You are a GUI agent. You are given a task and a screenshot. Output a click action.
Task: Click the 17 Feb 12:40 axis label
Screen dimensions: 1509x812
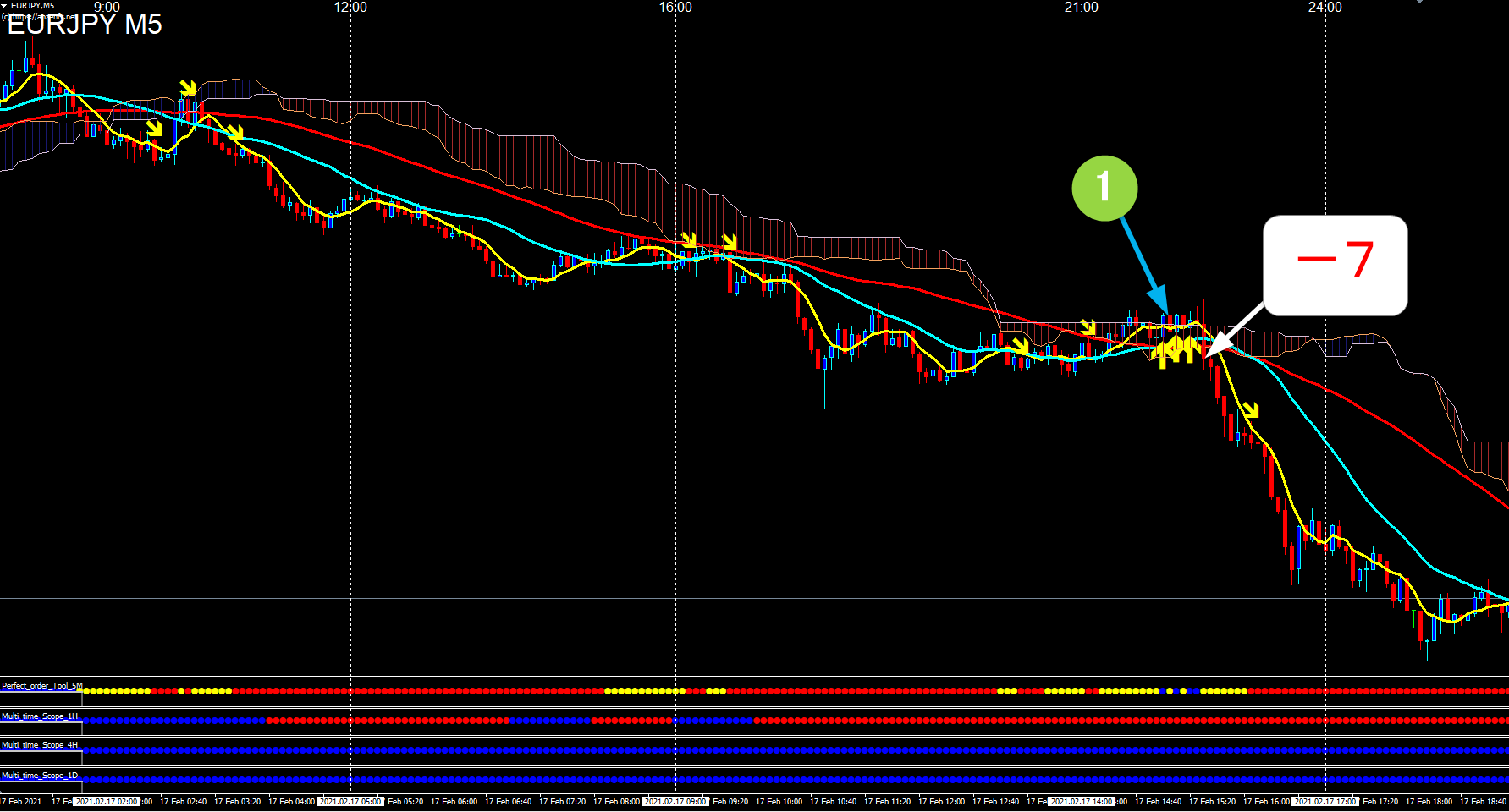coord(995,801)
